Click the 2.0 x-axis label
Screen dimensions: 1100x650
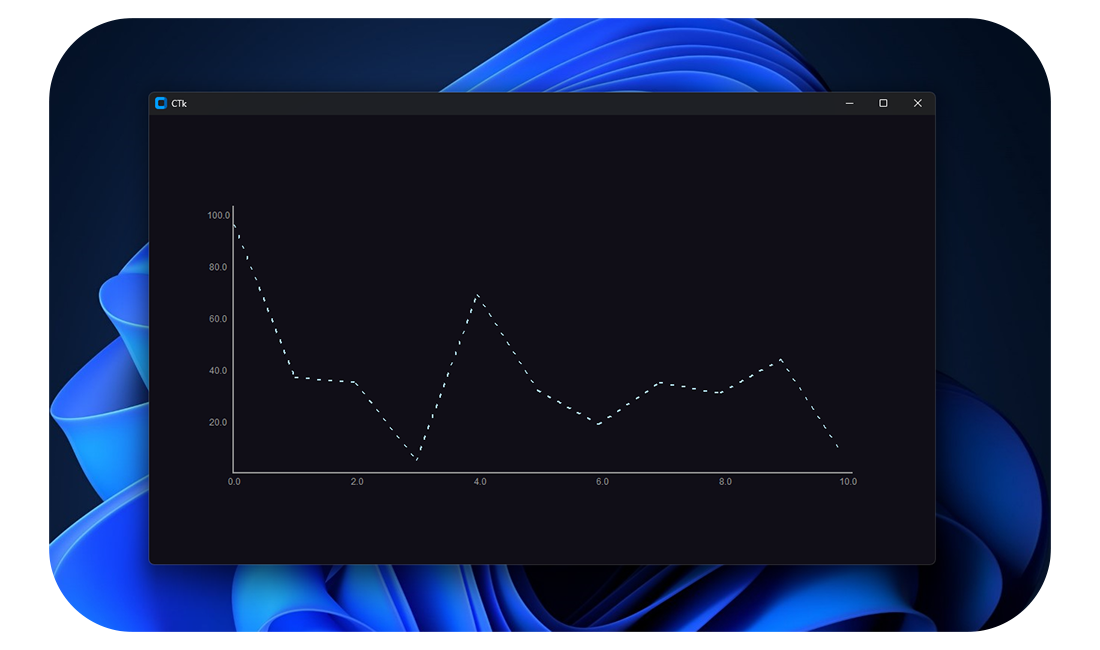click(x=357, y=482)
